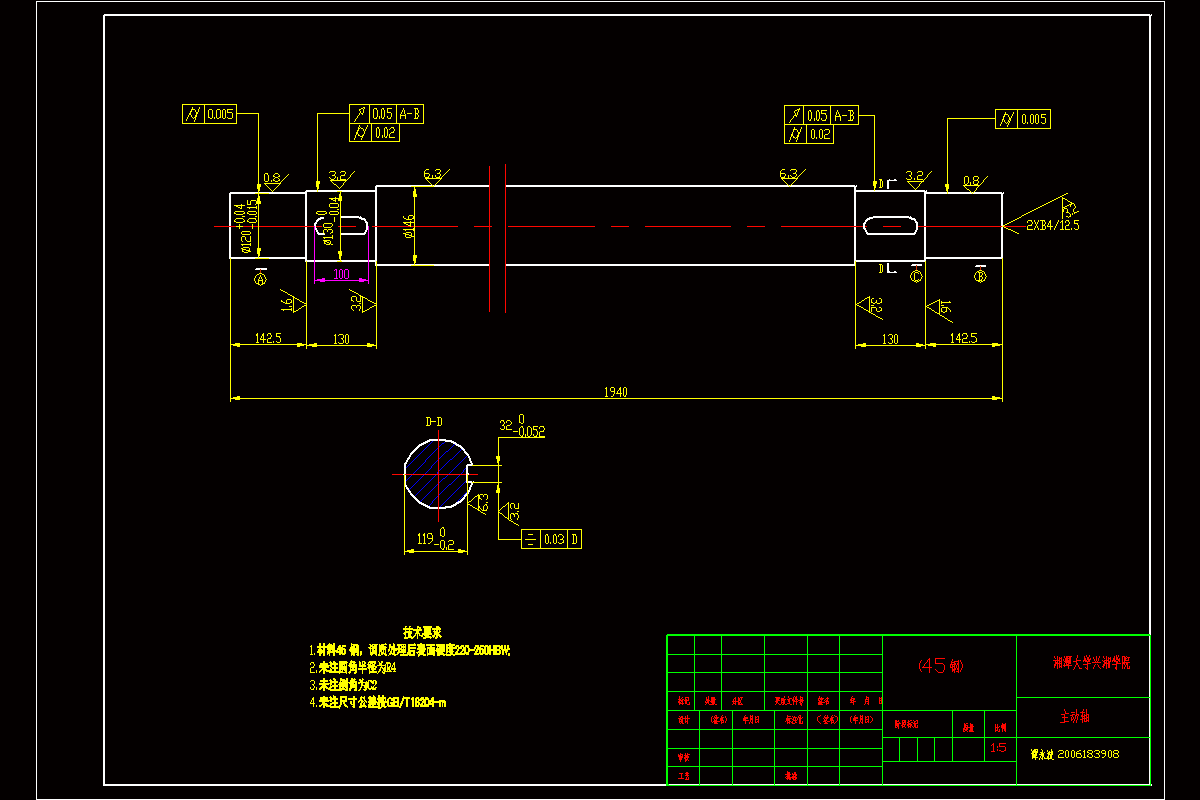
Task: Click the 设计 cell in title block
Action: [684, 719]
